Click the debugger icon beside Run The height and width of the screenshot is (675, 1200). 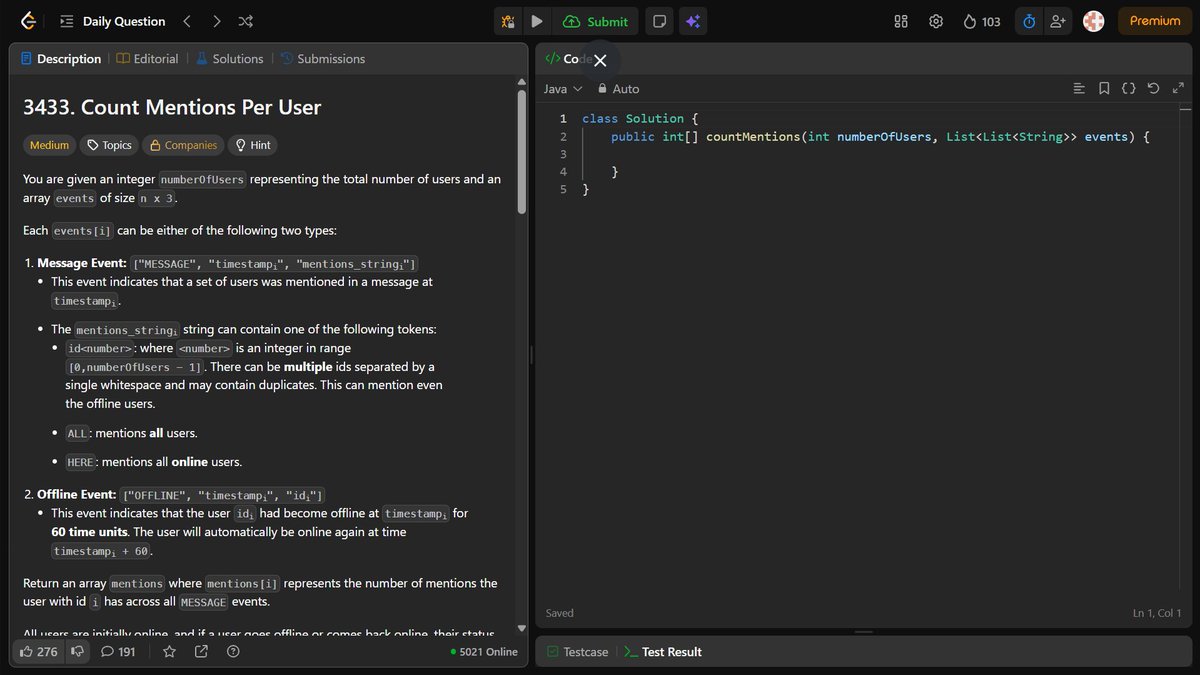point(509,21)
